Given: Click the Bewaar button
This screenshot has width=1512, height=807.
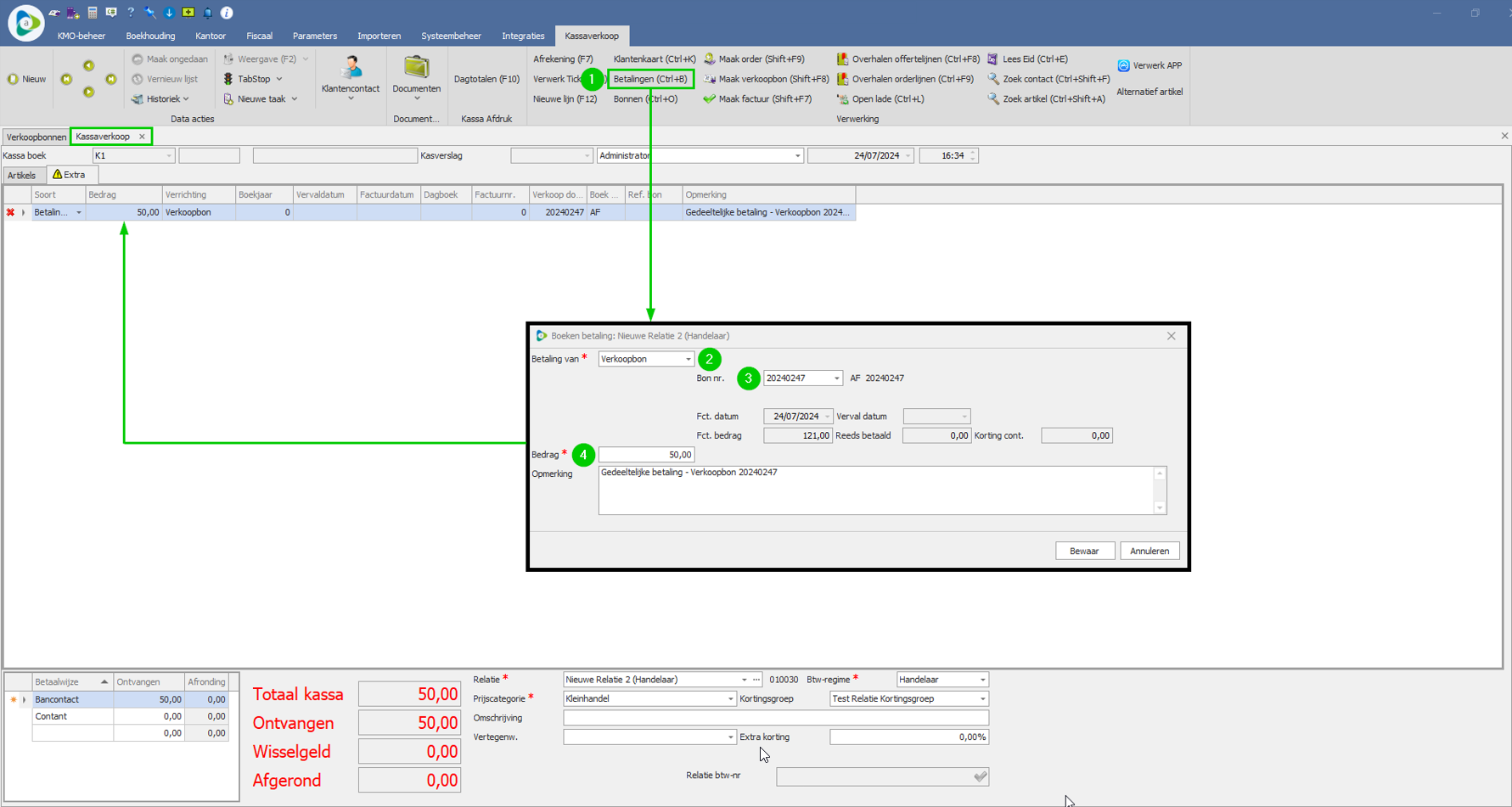Looking at the screenshot, I should coord(1084,551).
